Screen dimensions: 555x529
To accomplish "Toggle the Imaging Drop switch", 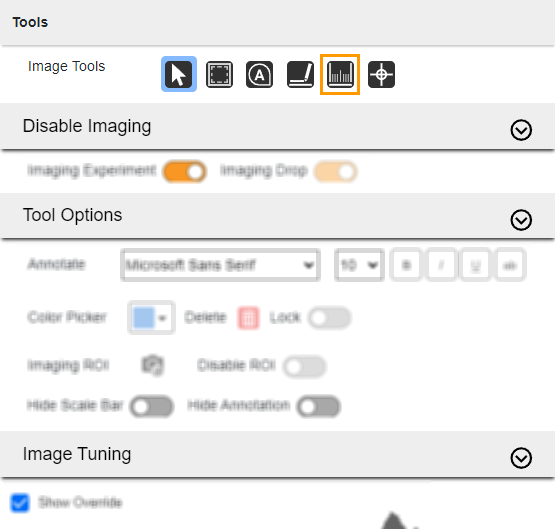I will tap(336, 172).
